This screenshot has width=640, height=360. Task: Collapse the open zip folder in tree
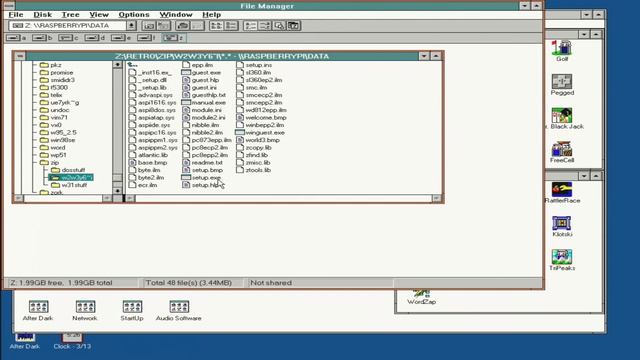[49, 162]
